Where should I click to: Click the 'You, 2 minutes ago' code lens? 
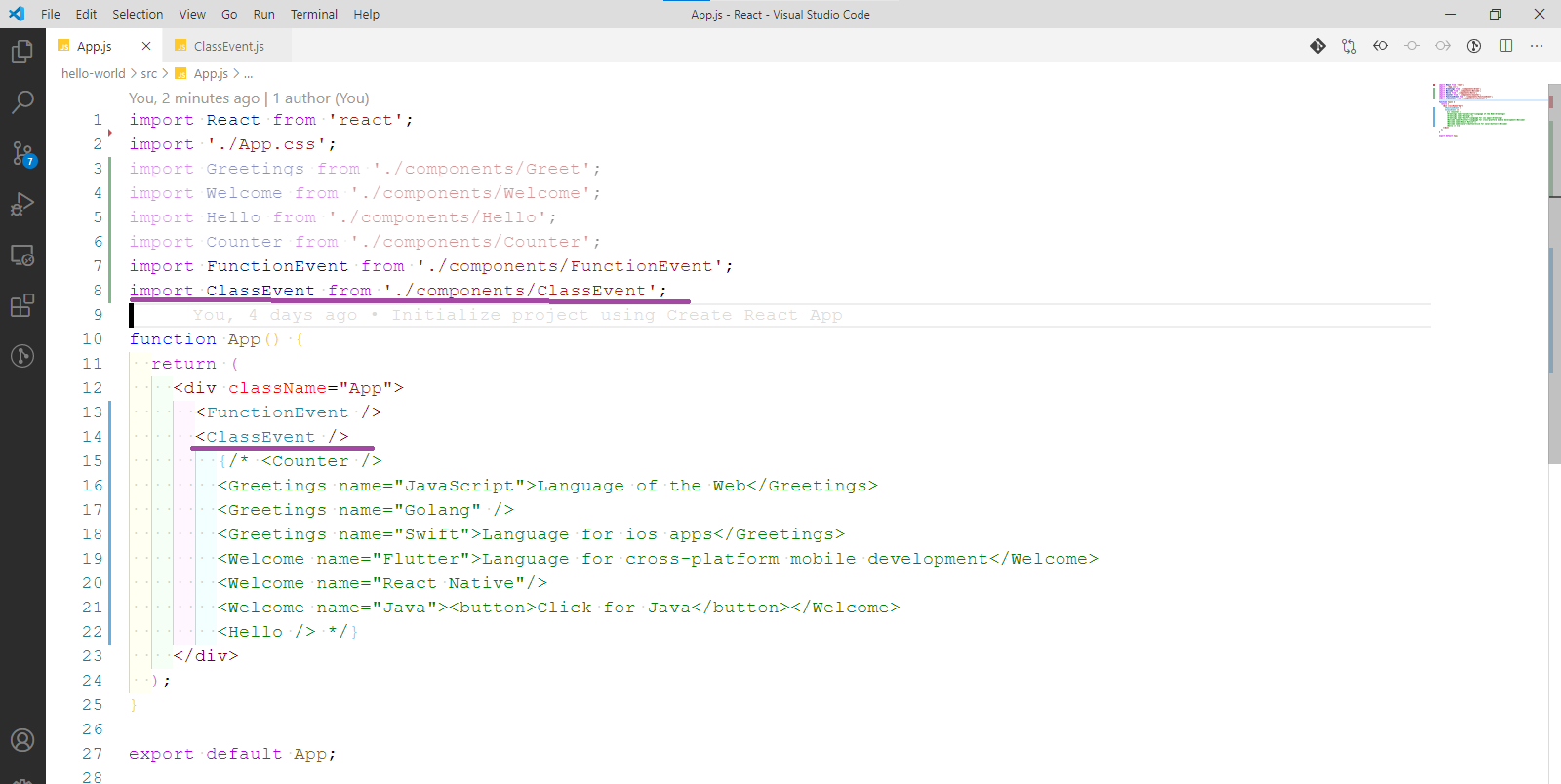tap(194, 98)
